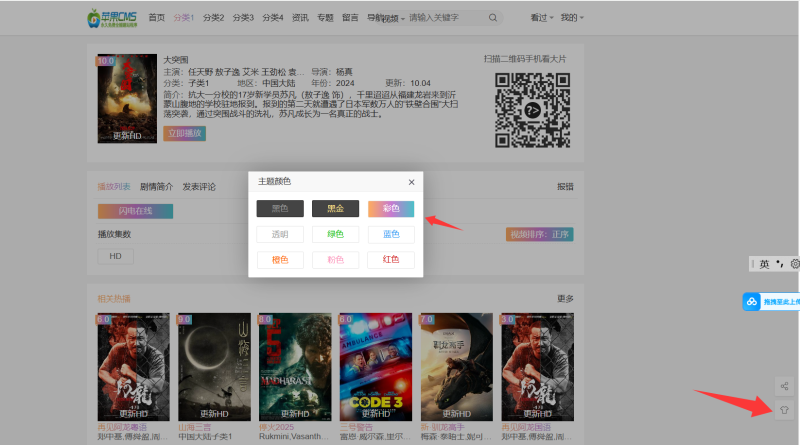The image size is (800, 445).
Task: Open 分类3 in navigation bar
Action: [243, 18]
